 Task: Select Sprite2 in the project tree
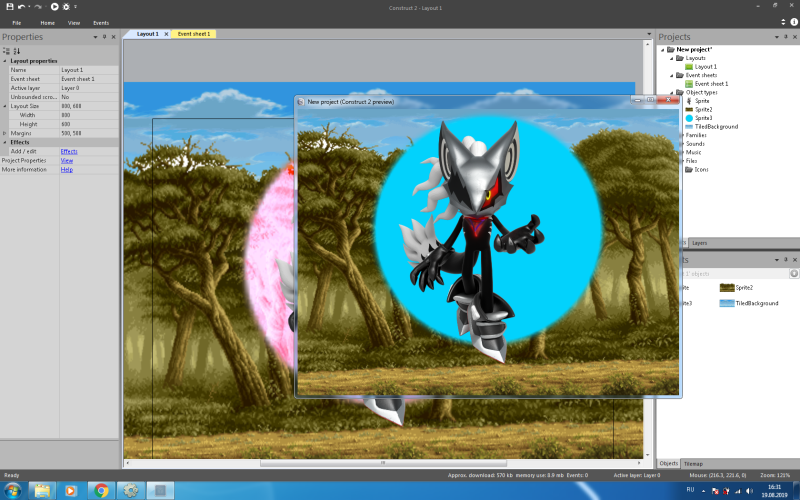(704, 110)
